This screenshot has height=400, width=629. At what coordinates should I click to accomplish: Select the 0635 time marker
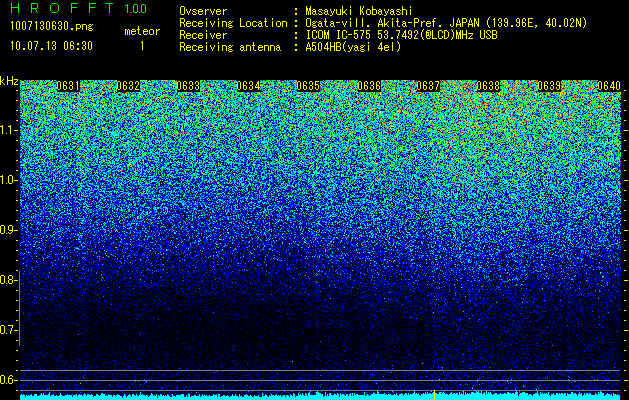308,86
